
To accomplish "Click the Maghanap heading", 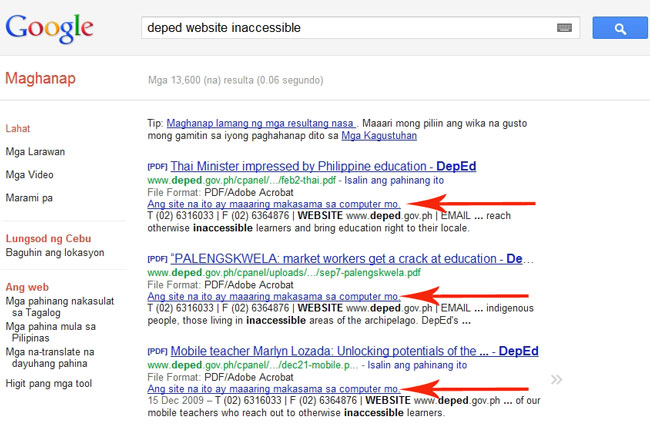I will [40, 78].
